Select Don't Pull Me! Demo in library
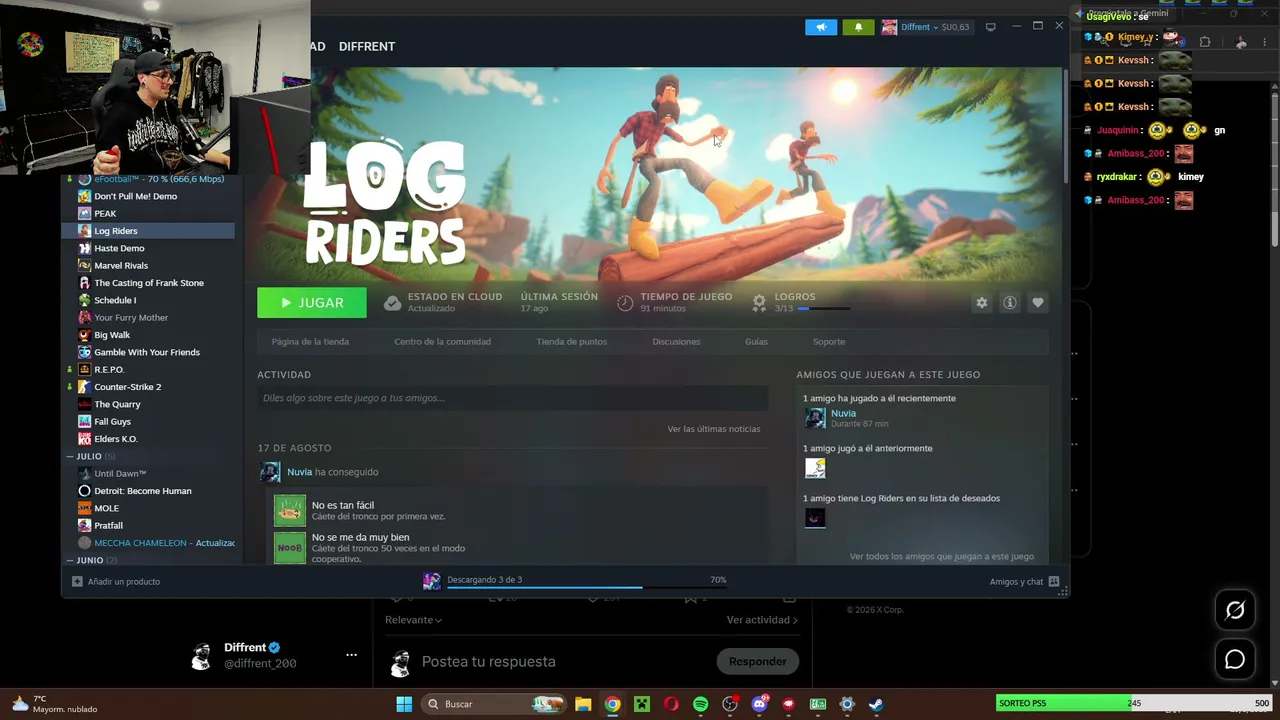 pyautogui.click(x=135, y=196)
